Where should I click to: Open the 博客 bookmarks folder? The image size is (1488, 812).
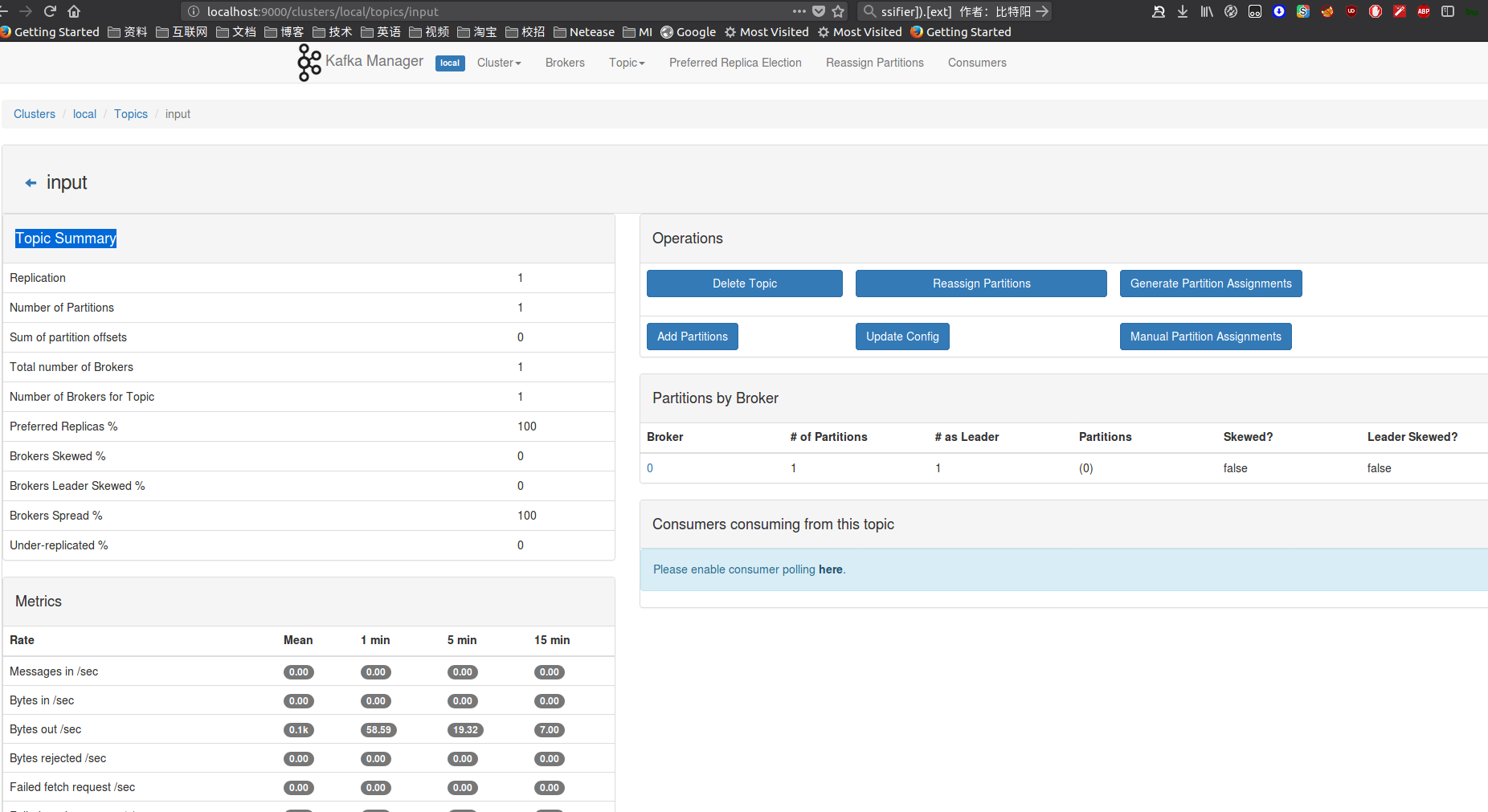(x=284, y=32)
